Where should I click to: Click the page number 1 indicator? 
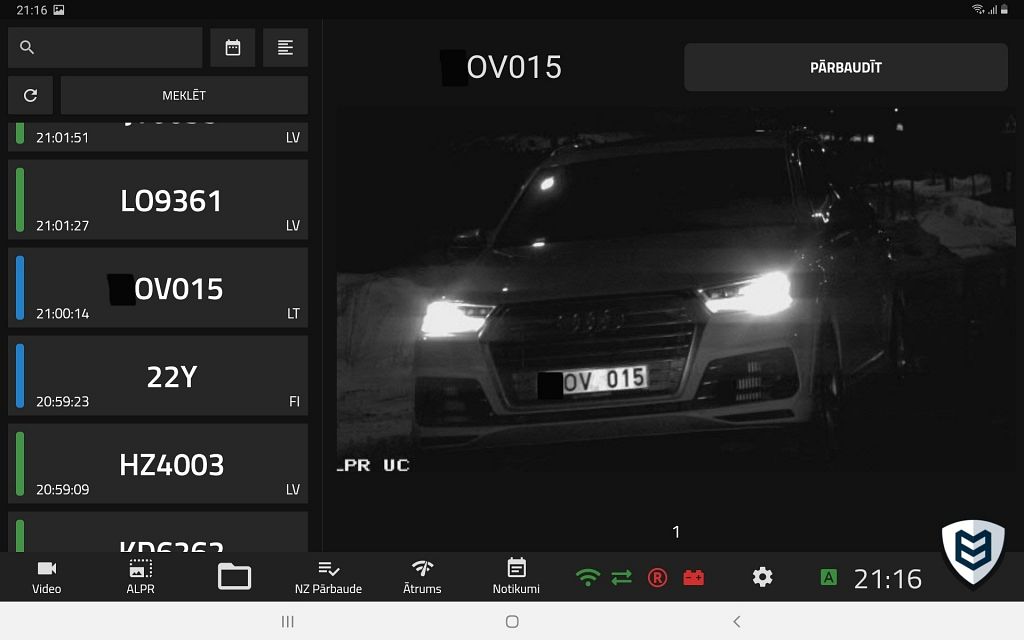tap(676, 532)
